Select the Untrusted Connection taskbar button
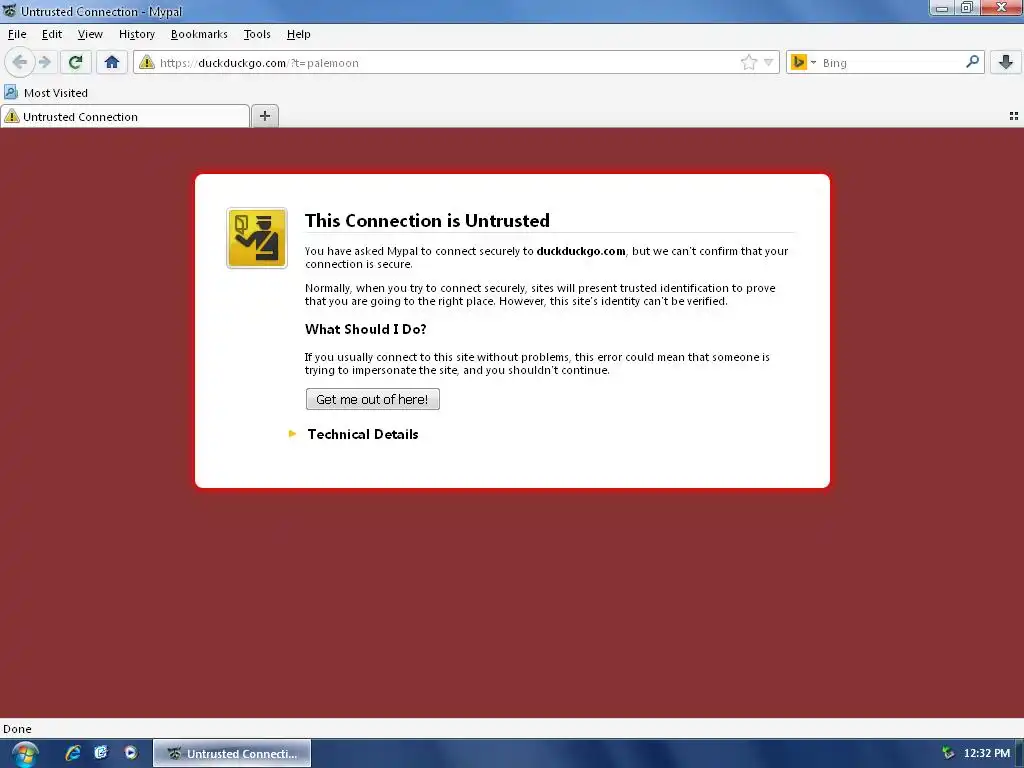The image size is (1024, 768). (x=232, y=754)
